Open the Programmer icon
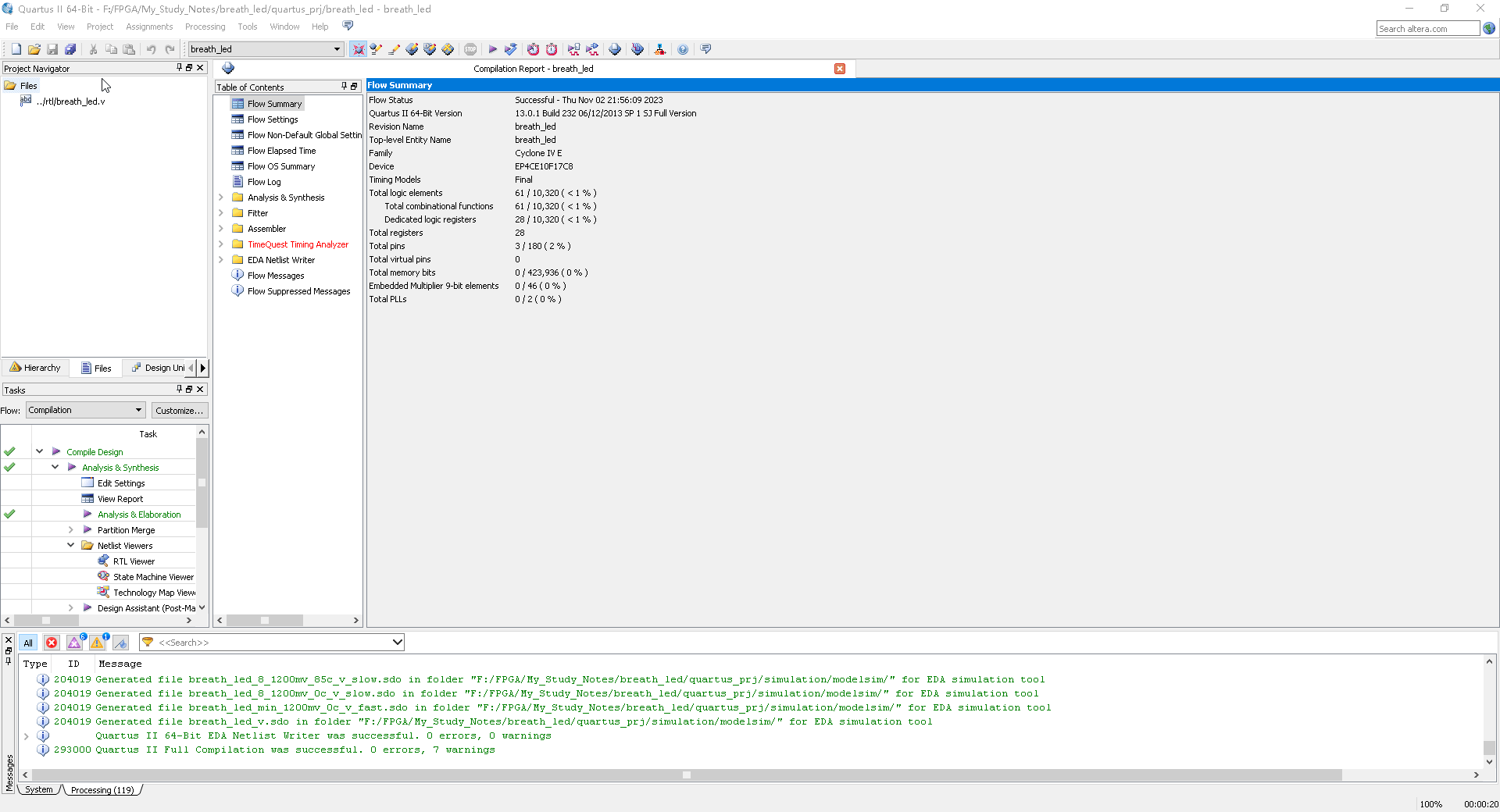Viewport: 1500px width, 812px height. pyautogui.click(x=637, y=49)
